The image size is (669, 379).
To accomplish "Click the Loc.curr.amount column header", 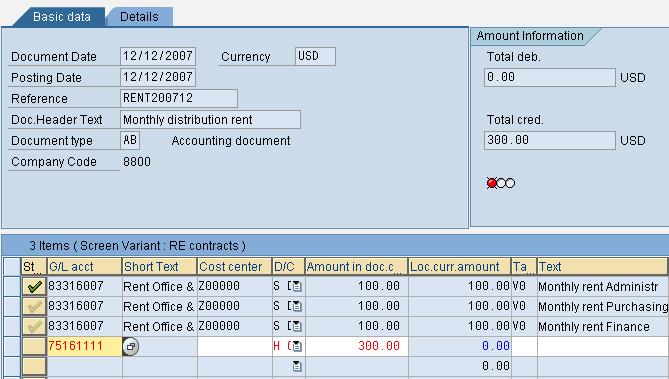I will click(460, 267).
